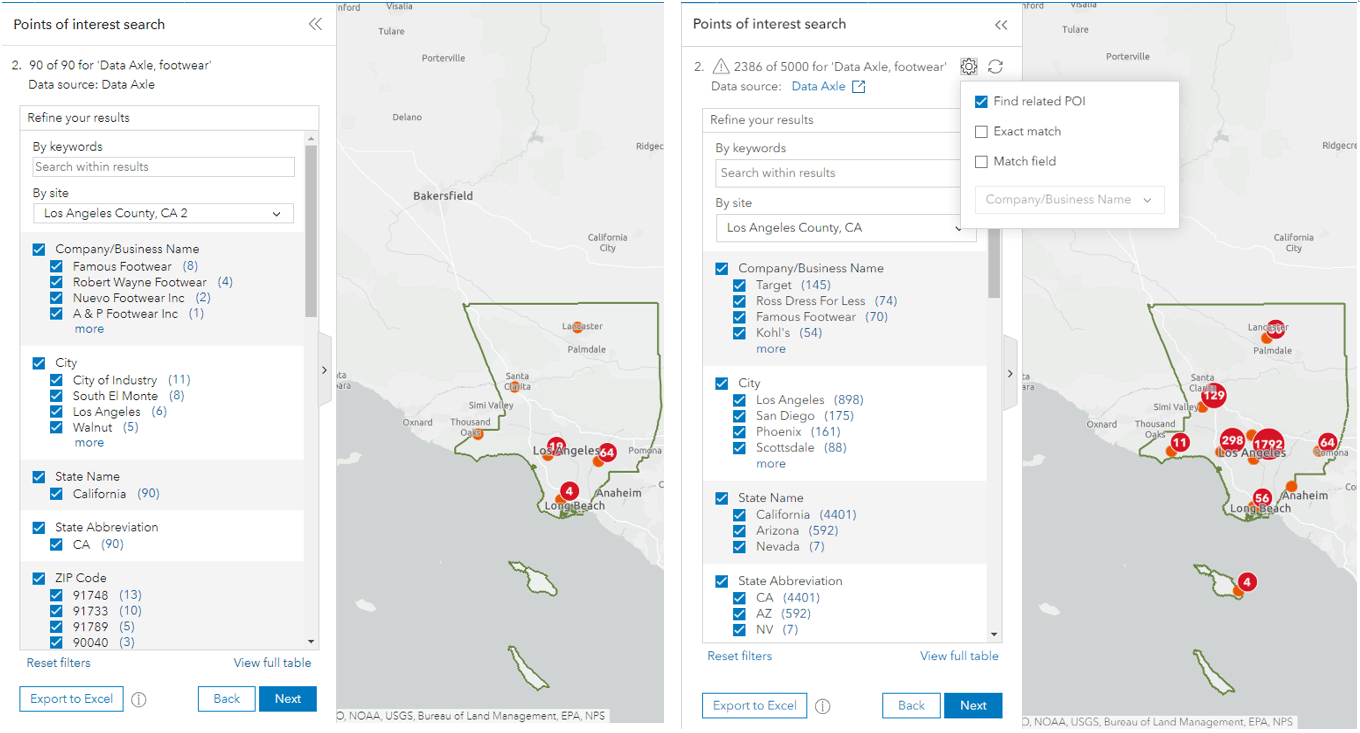Toggle the 91748 ZIP Code checkbox
This screenshot has width=1360, height=733.
coord(57,595)
